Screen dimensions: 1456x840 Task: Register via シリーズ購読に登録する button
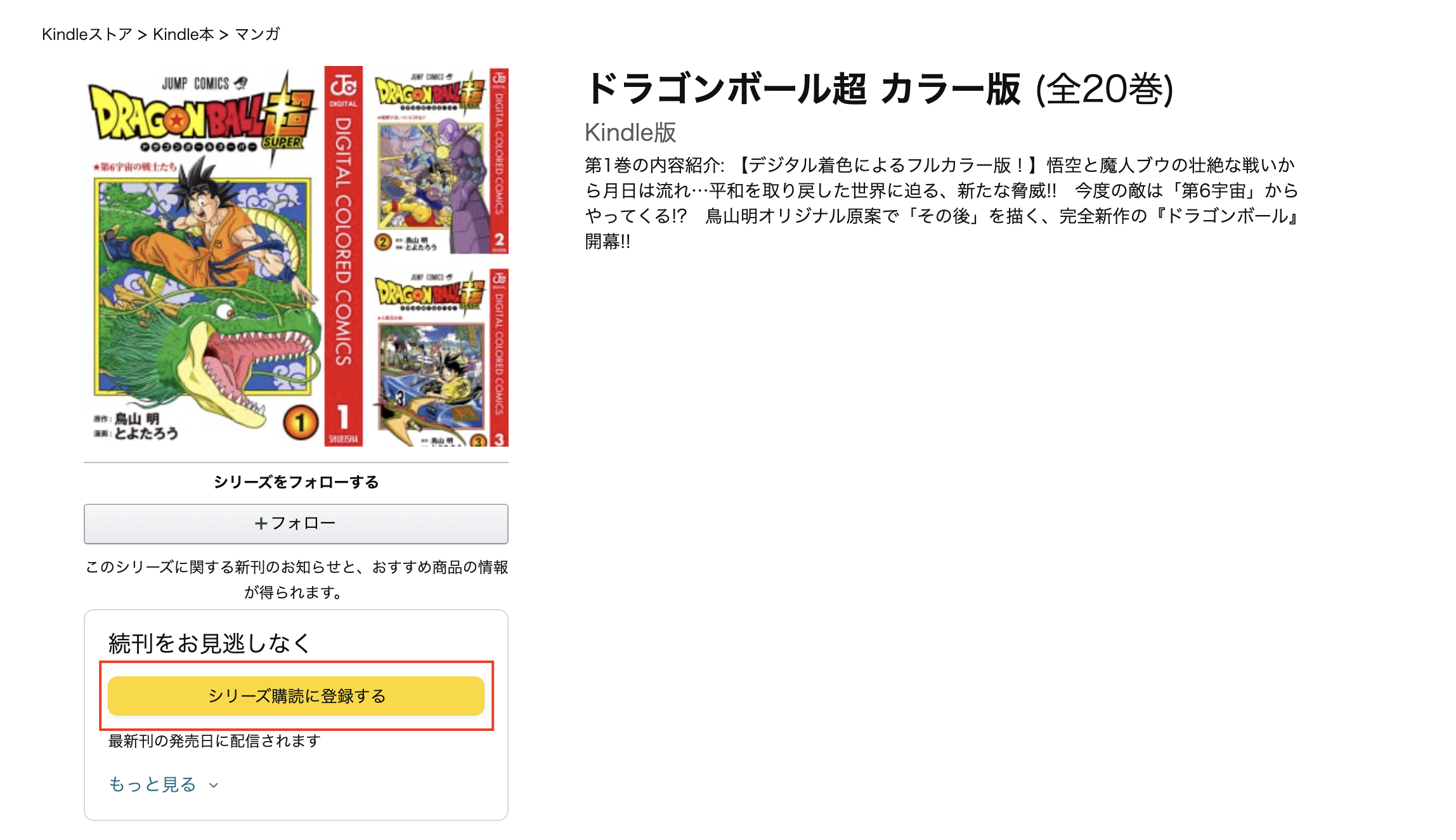click(296, 695)
